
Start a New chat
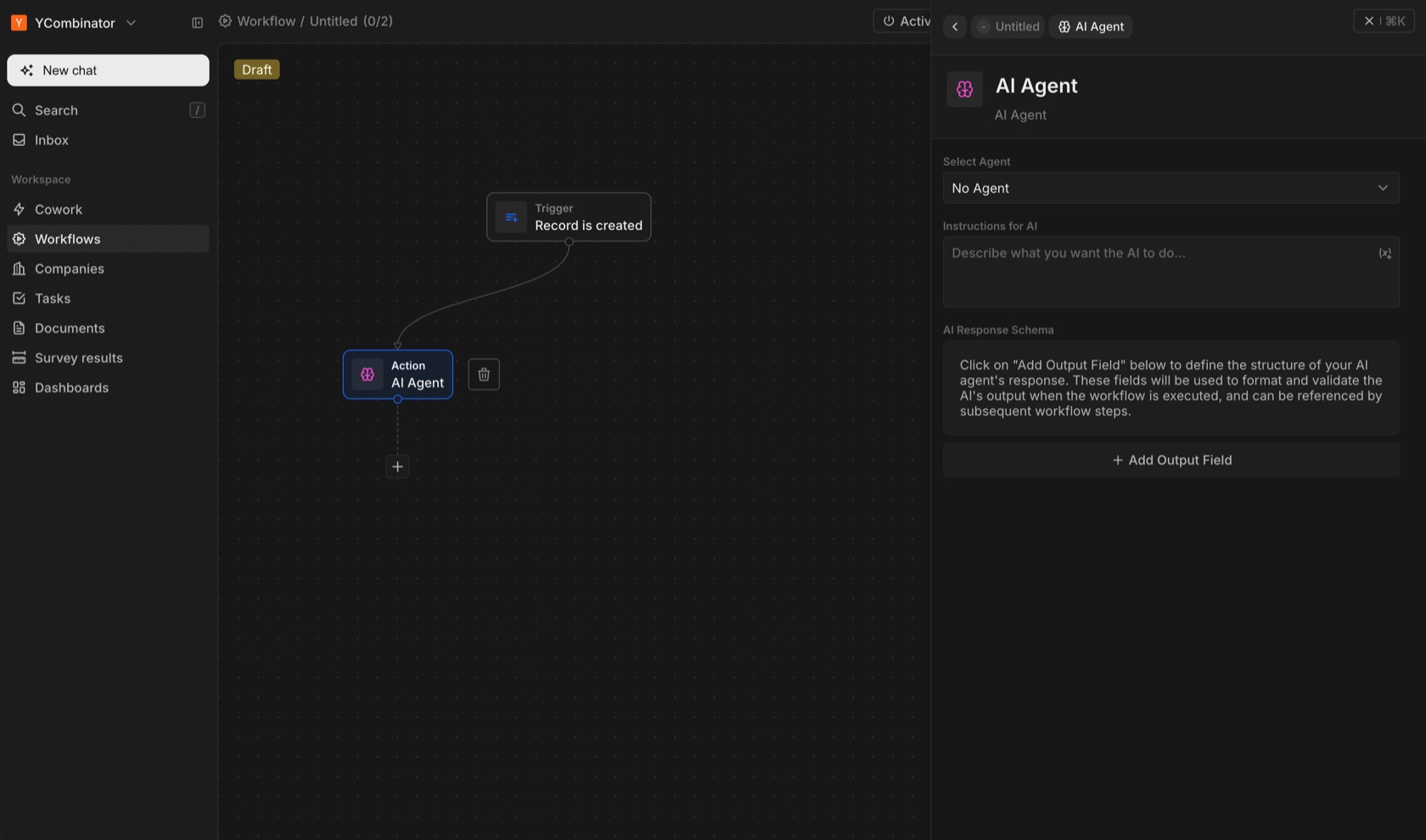pos(108,70)
